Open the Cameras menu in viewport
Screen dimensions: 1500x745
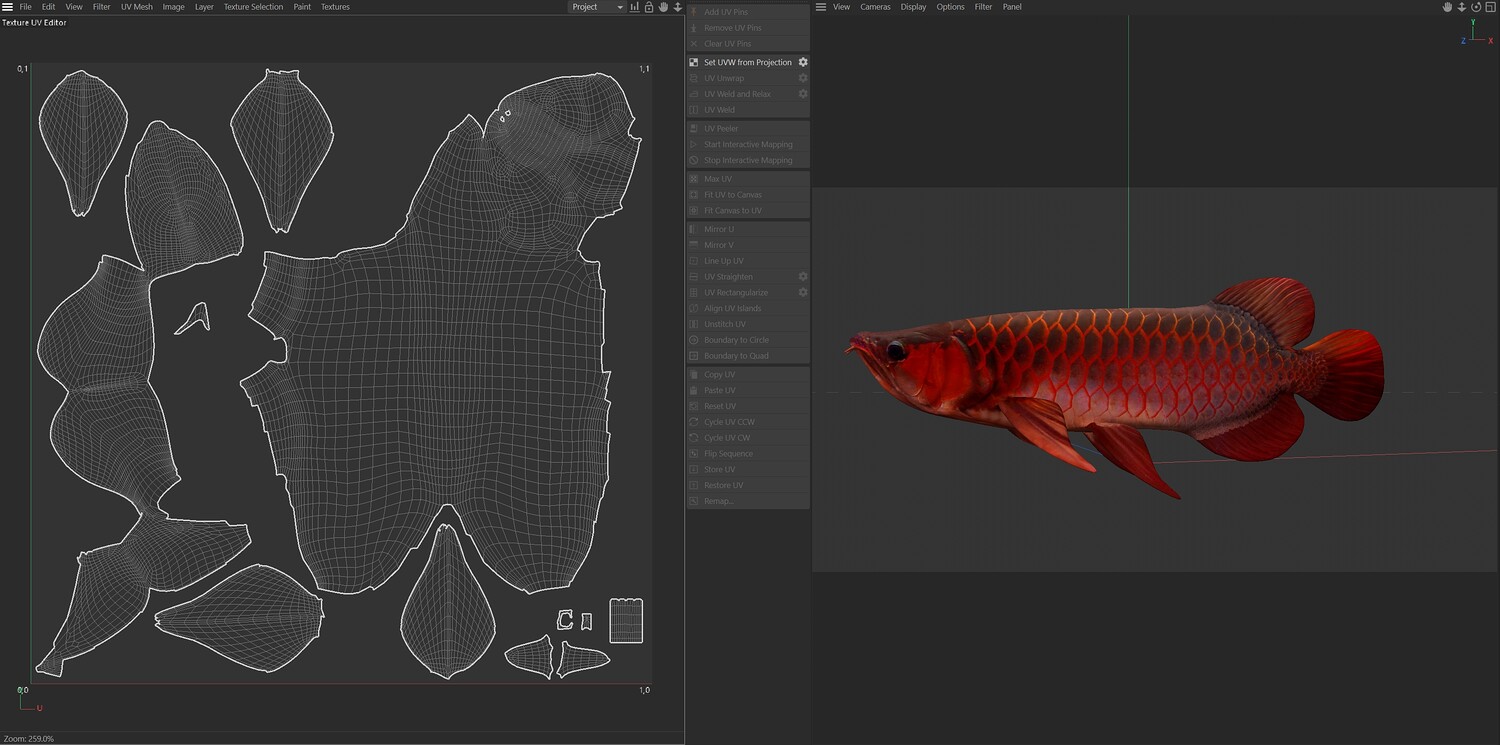click(x=875, y=7)
